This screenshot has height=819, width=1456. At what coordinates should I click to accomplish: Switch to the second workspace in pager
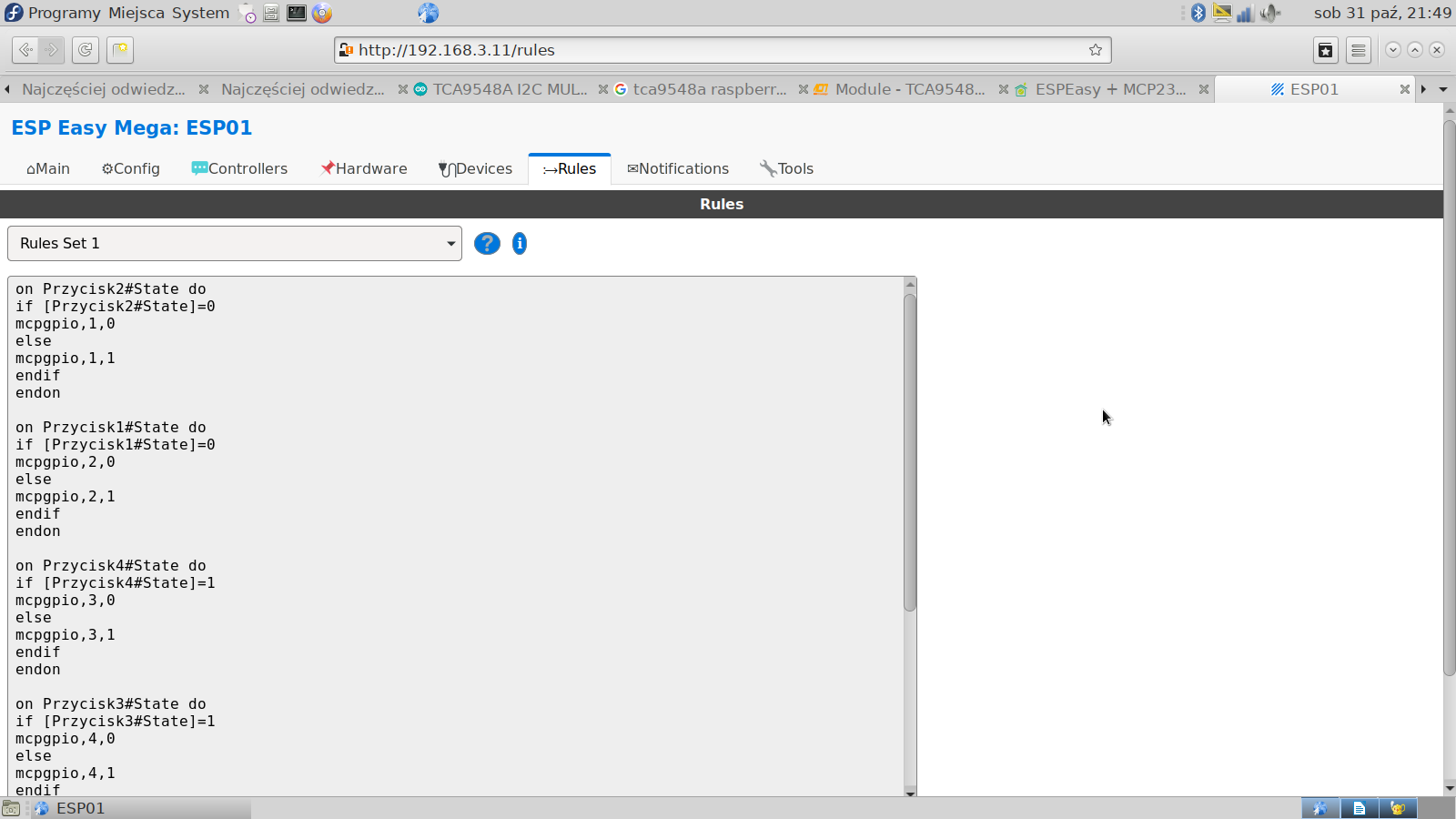[x=1359, y=808]
